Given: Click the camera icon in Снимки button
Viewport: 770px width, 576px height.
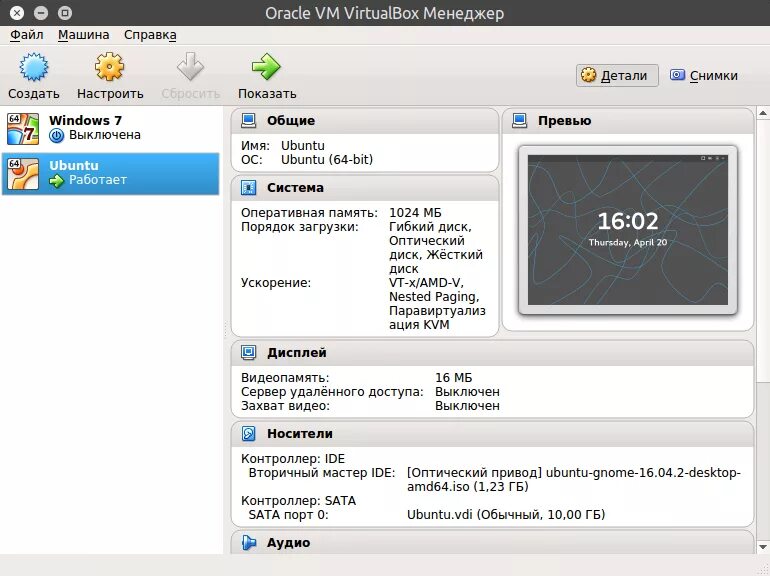Looking at the screenshot, I should click(x=677, y=75).
